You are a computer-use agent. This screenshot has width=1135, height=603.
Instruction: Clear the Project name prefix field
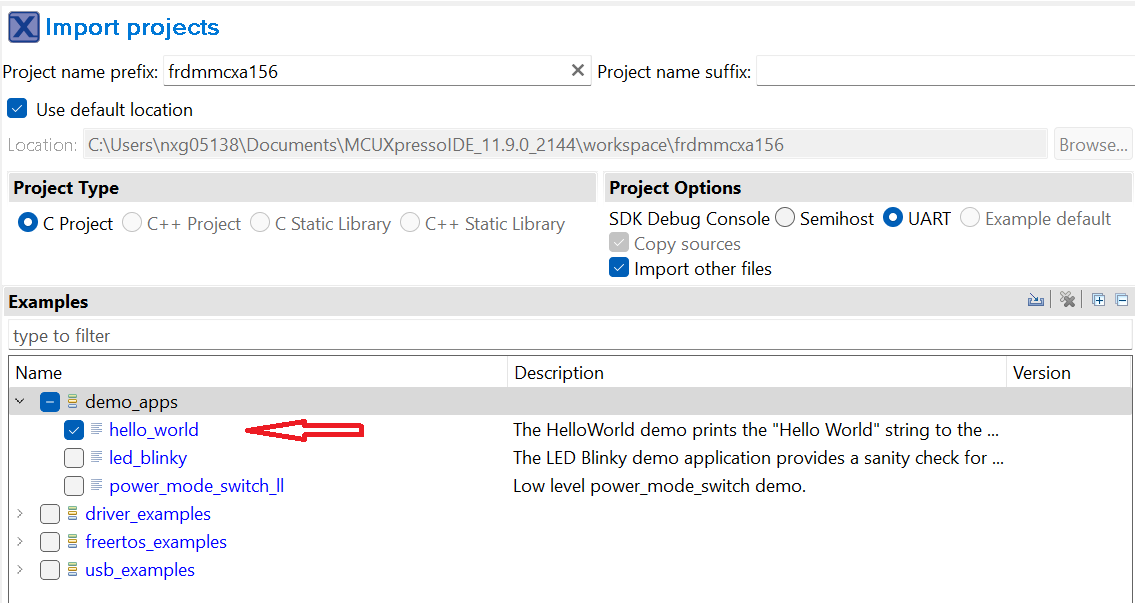pos(577,71)
